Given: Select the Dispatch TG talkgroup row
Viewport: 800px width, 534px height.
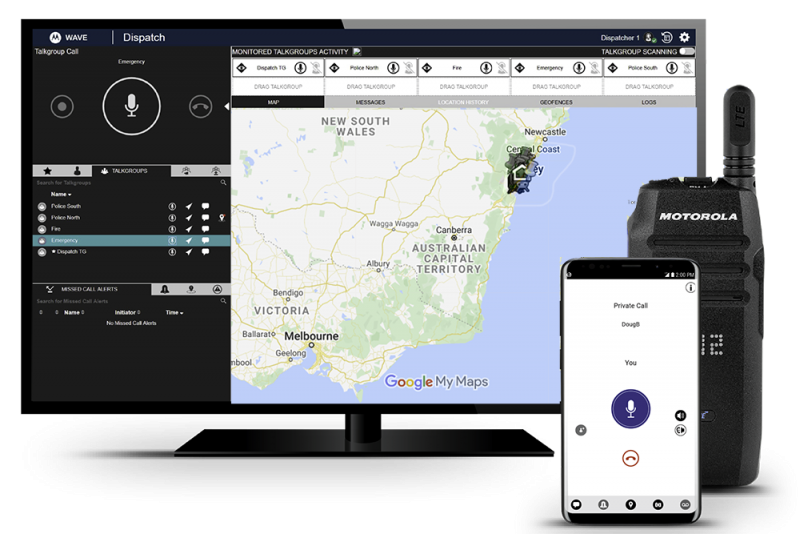Looking at the screenshot, I should coord(131,252).
